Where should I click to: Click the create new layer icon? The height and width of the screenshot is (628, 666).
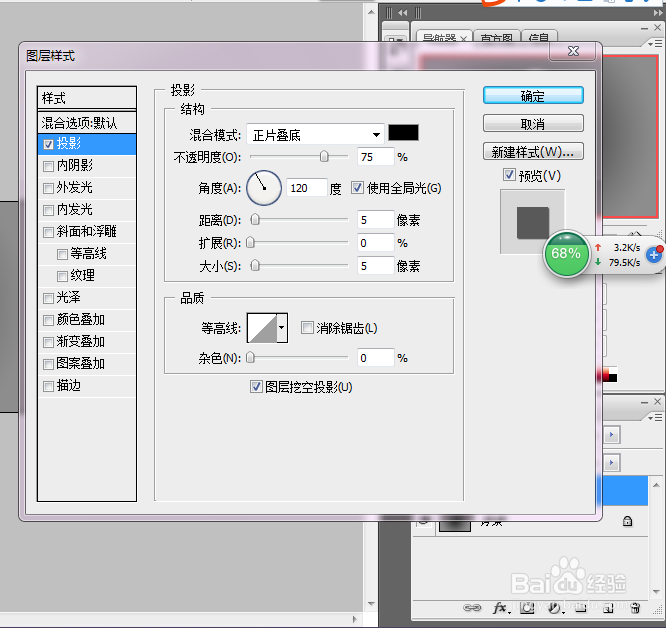(608, 608)
